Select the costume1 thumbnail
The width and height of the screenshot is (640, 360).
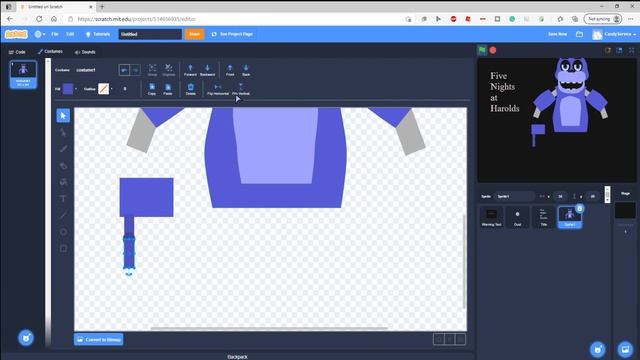click(x=23, y=74)
